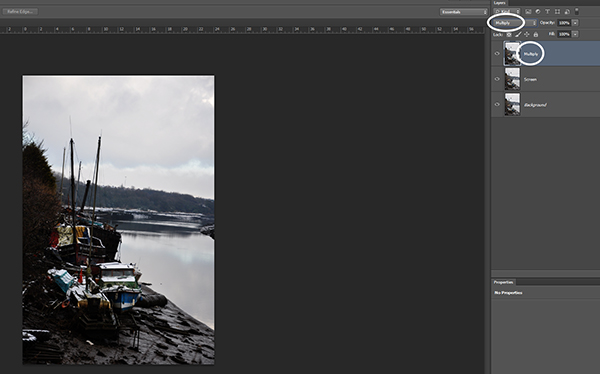
Task: Hide the Screen layer
Action: point(497,79)
